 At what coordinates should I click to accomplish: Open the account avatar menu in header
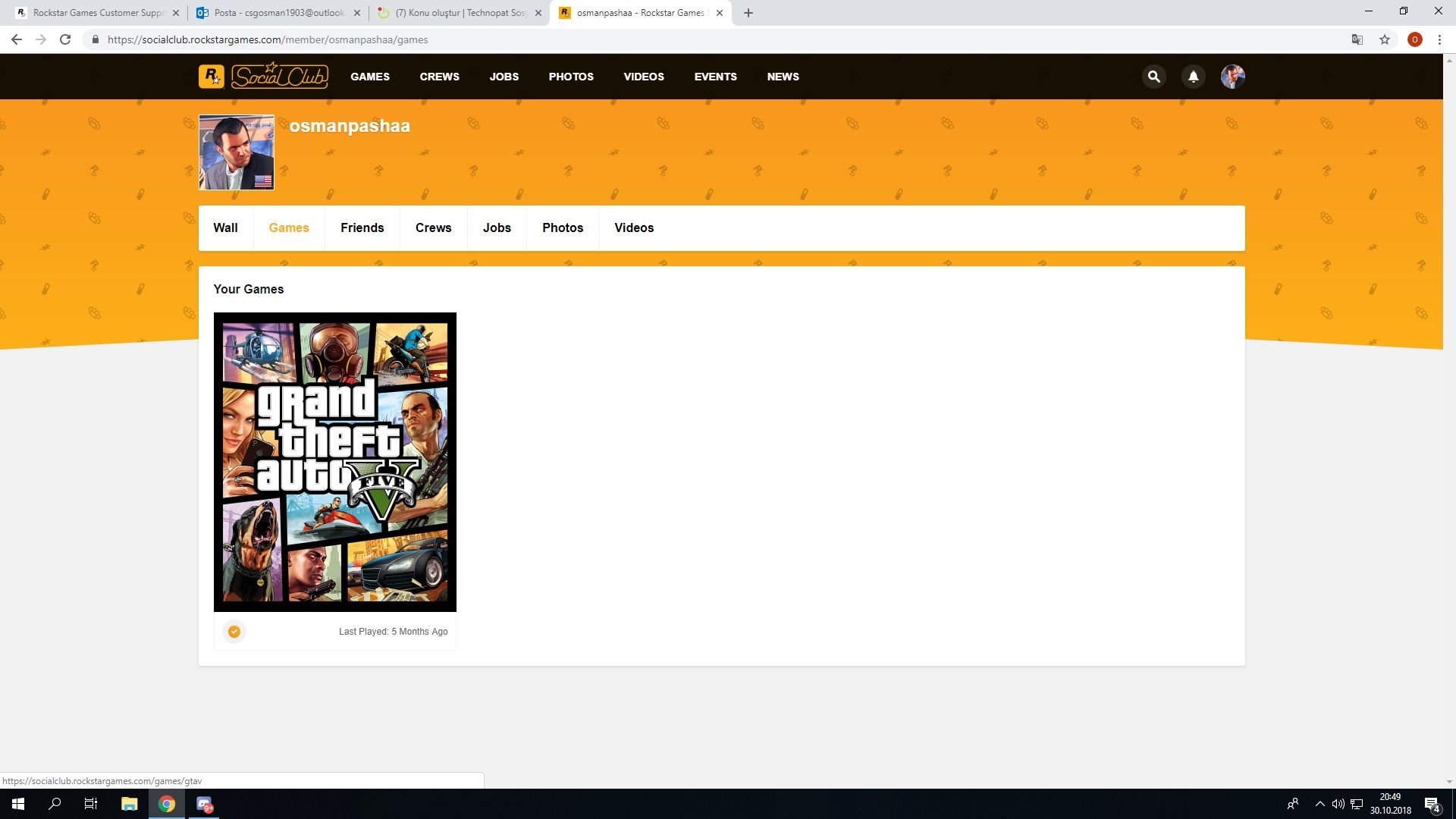pos(1232,77)
